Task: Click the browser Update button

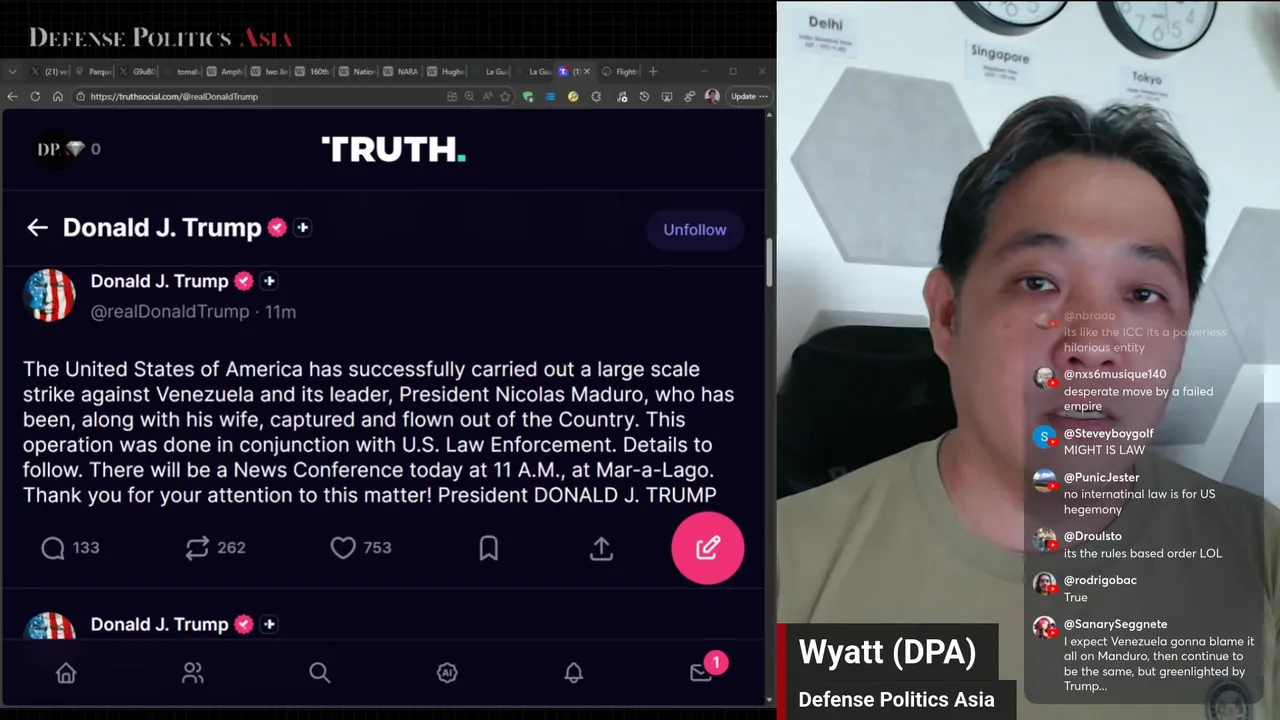Action: [749, 96]
